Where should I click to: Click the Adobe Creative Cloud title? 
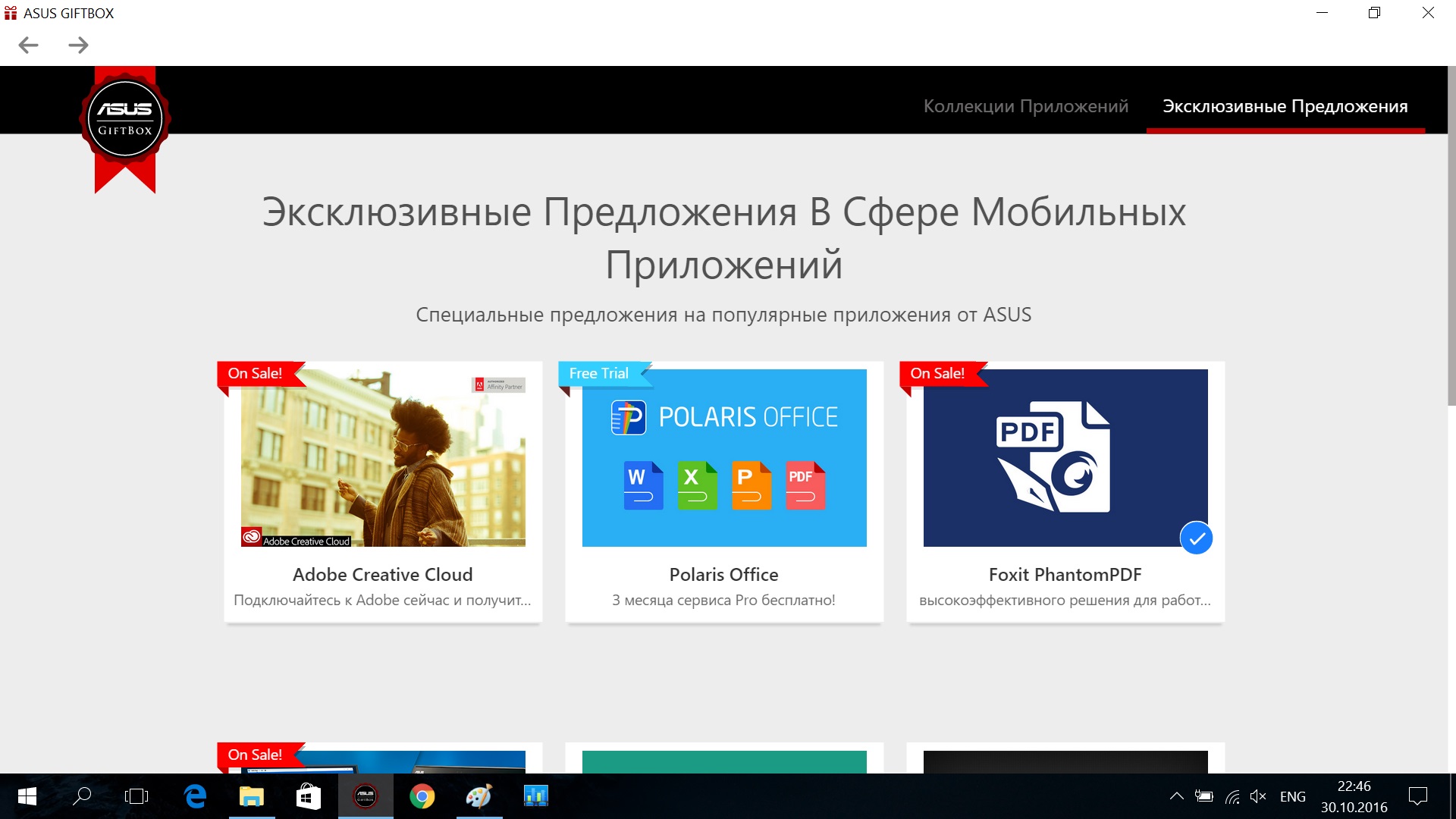383,575
